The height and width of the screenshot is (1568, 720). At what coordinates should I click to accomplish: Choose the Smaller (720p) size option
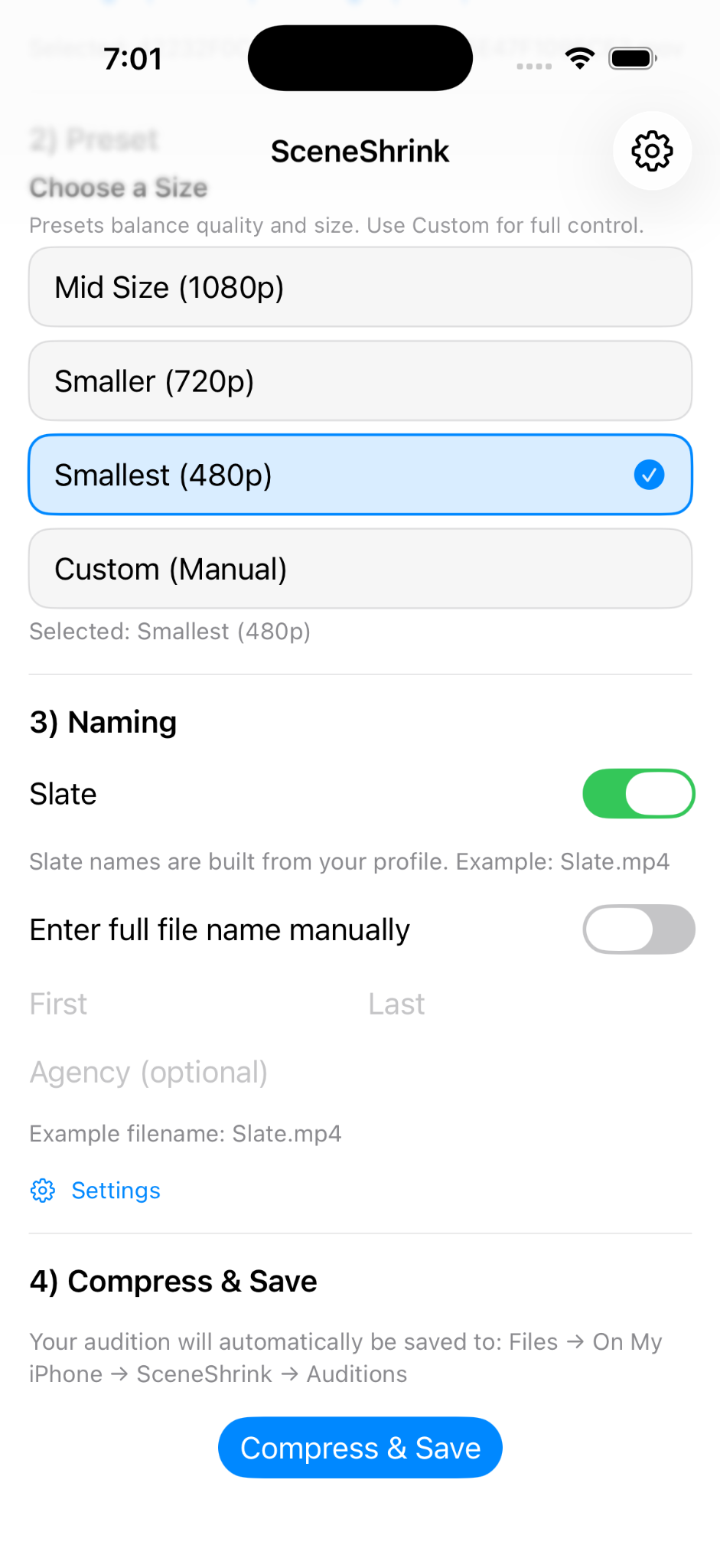point(360,381)
